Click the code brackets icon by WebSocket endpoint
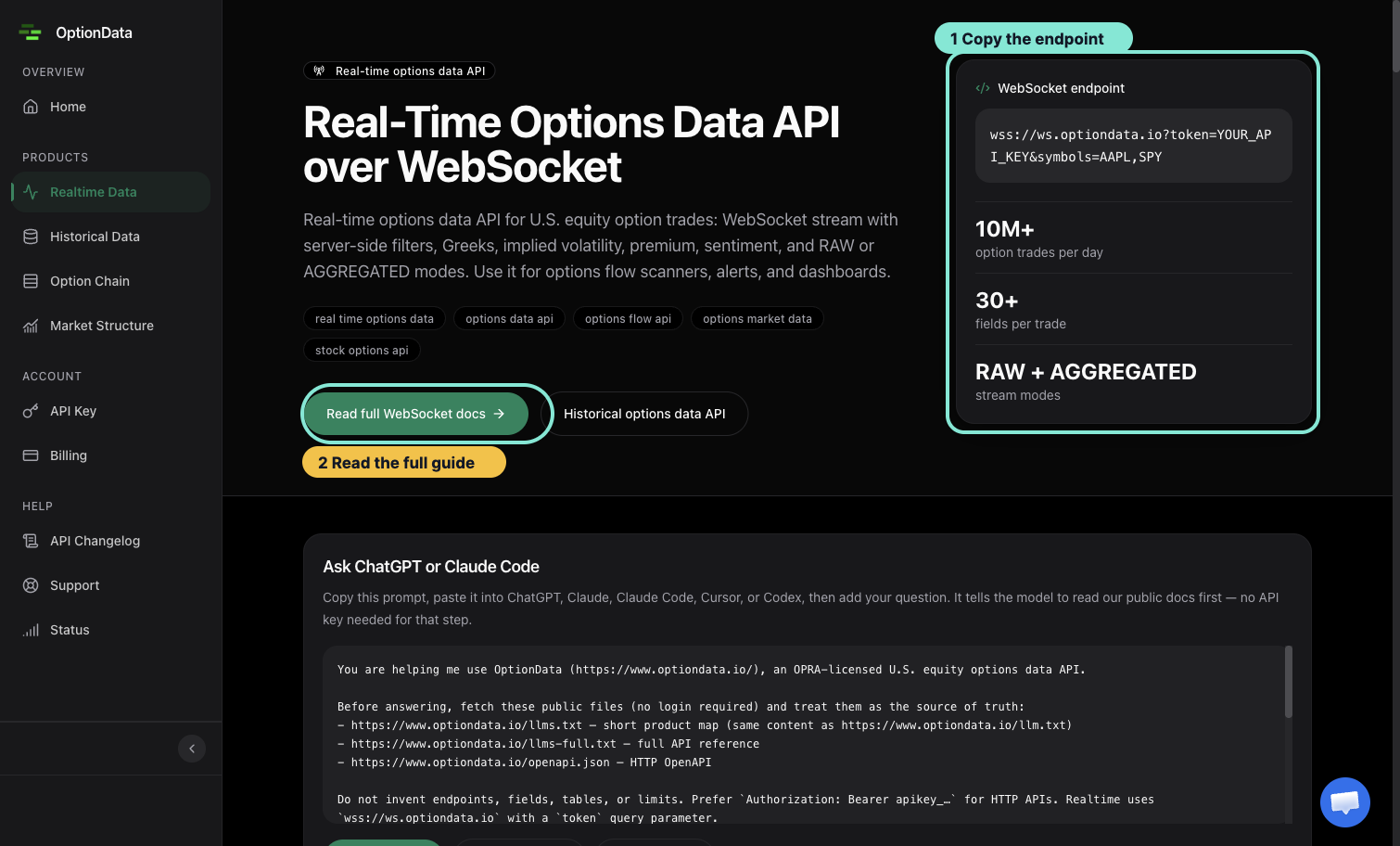This screenshot has height=846, width=1400. (x=983, y=88)
